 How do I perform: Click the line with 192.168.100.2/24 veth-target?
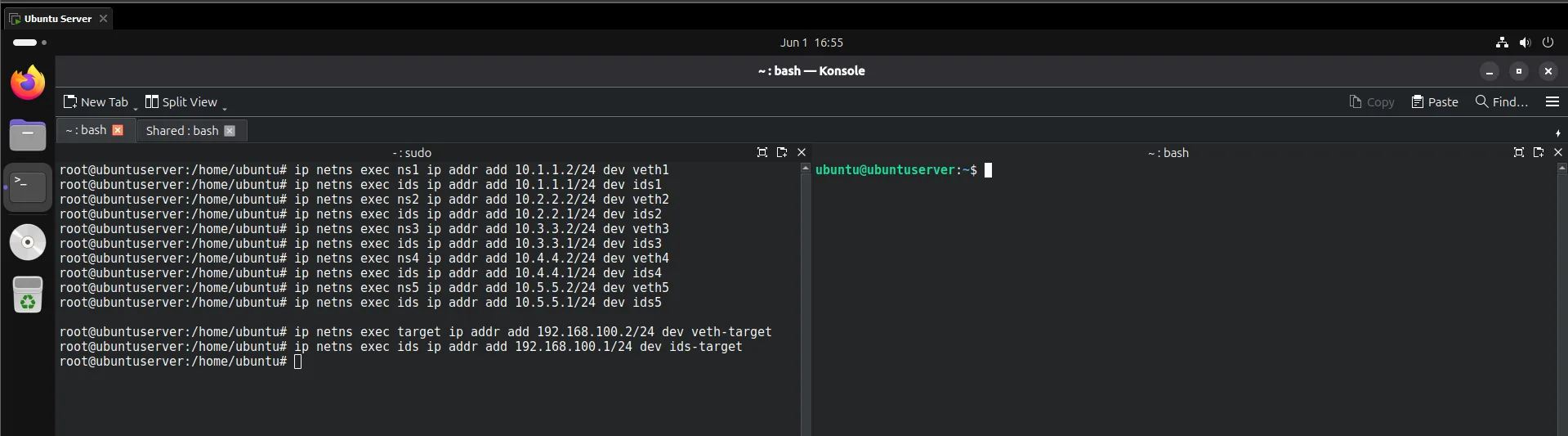pos(415,332)
